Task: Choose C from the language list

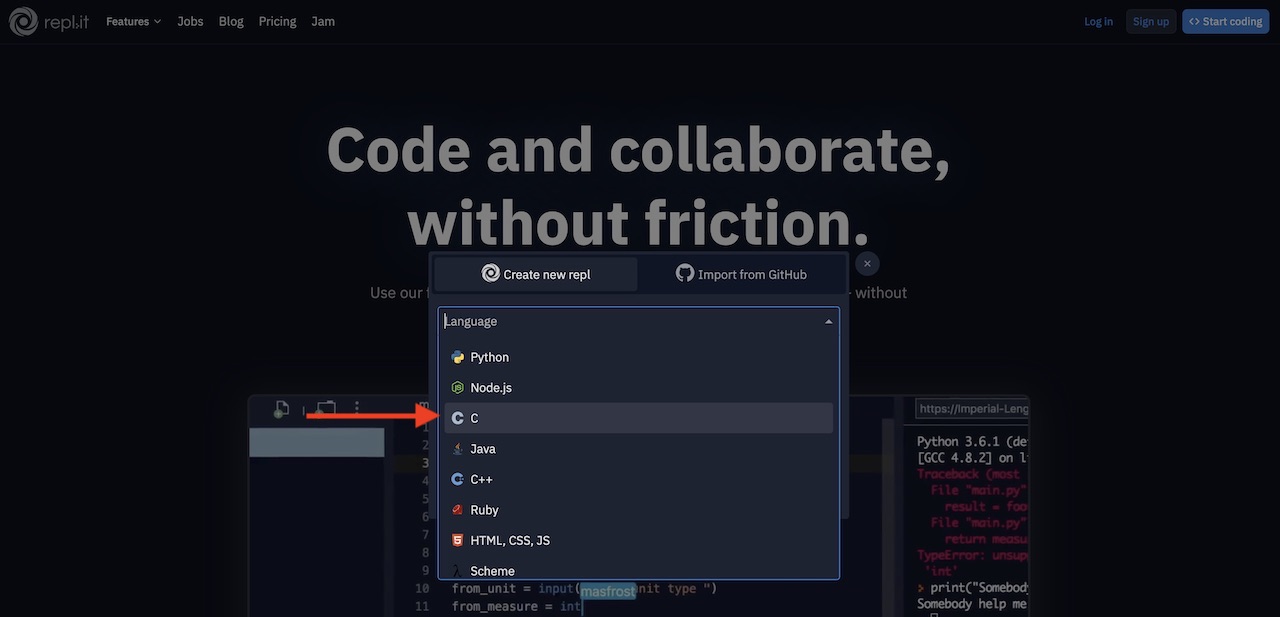Action: tap(638, 418)
